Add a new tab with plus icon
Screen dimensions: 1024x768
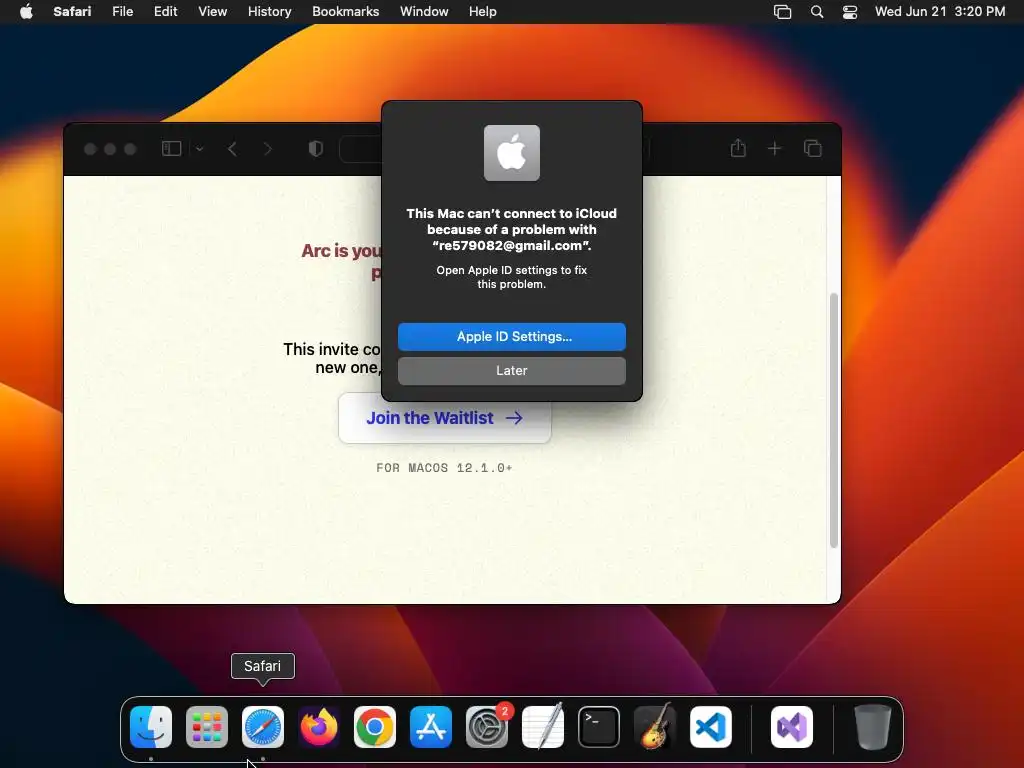pyautogui.click(x=775, y=149)
